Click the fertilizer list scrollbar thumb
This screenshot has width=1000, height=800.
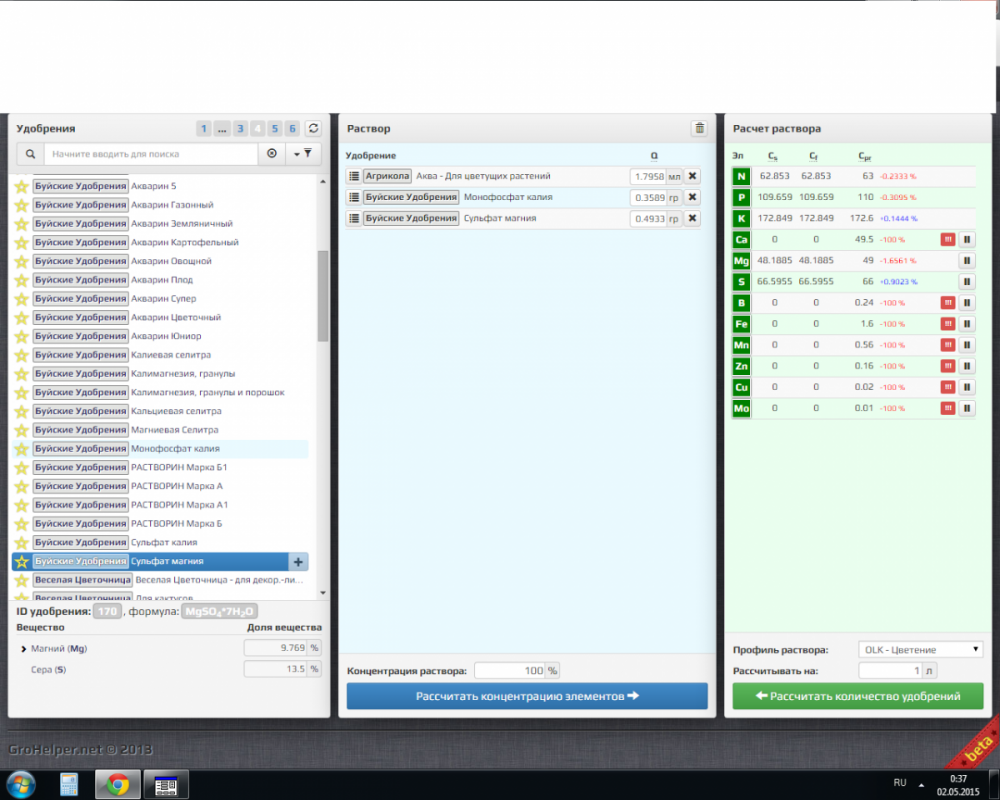[x=323, y=296]
